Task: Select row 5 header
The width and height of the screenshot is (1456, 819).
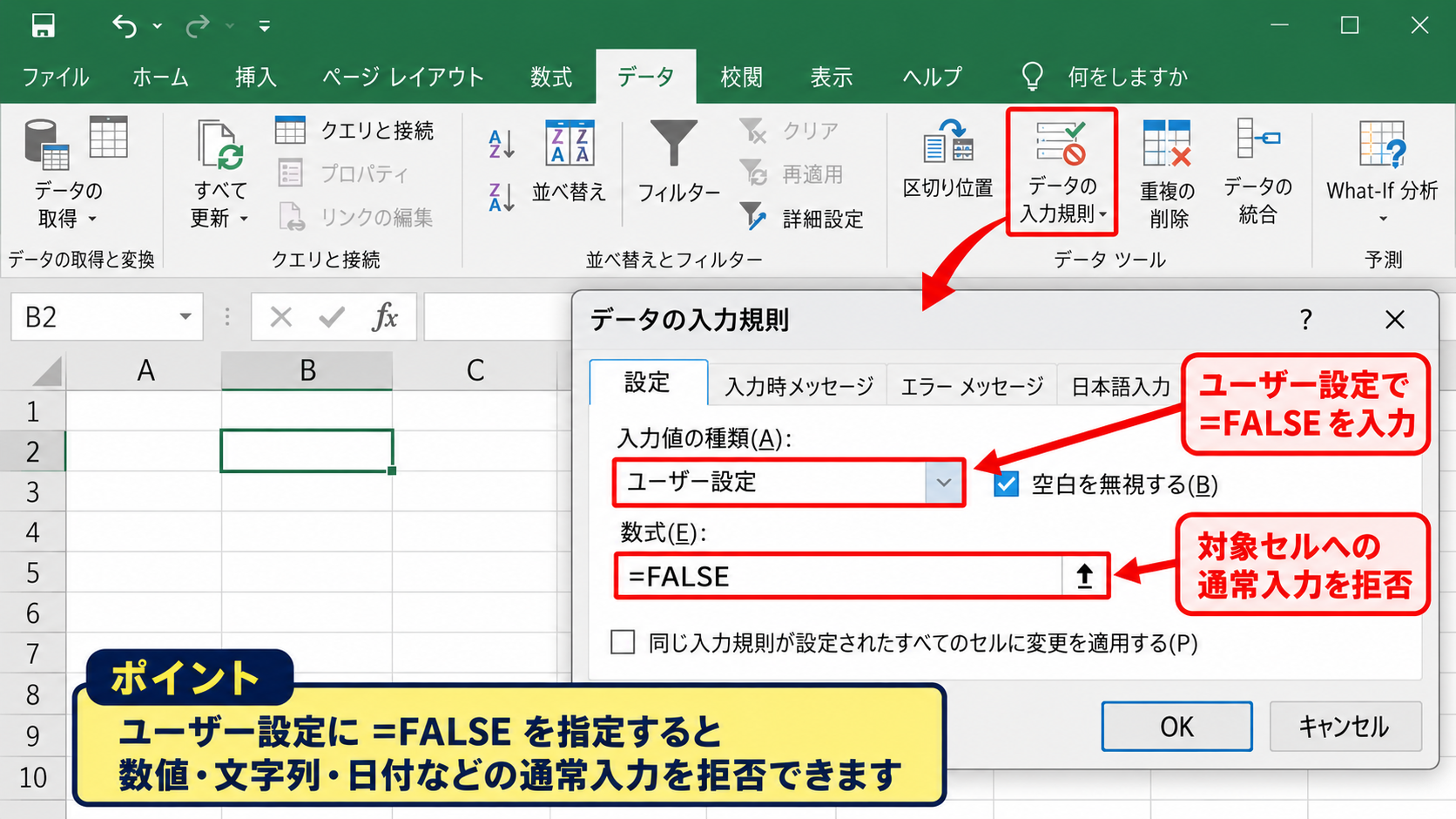Action: (33, 572)
